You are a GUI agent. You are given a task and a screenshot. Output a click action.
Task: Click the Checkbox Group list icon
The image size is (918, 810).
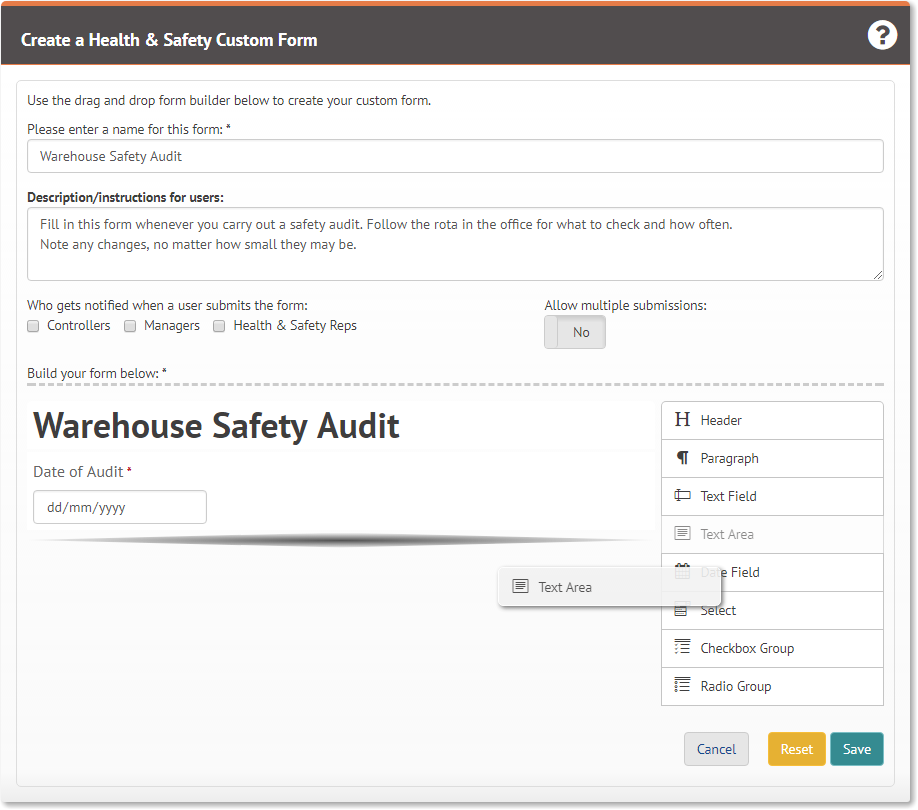pyautogui.click(x=682, y=647)
